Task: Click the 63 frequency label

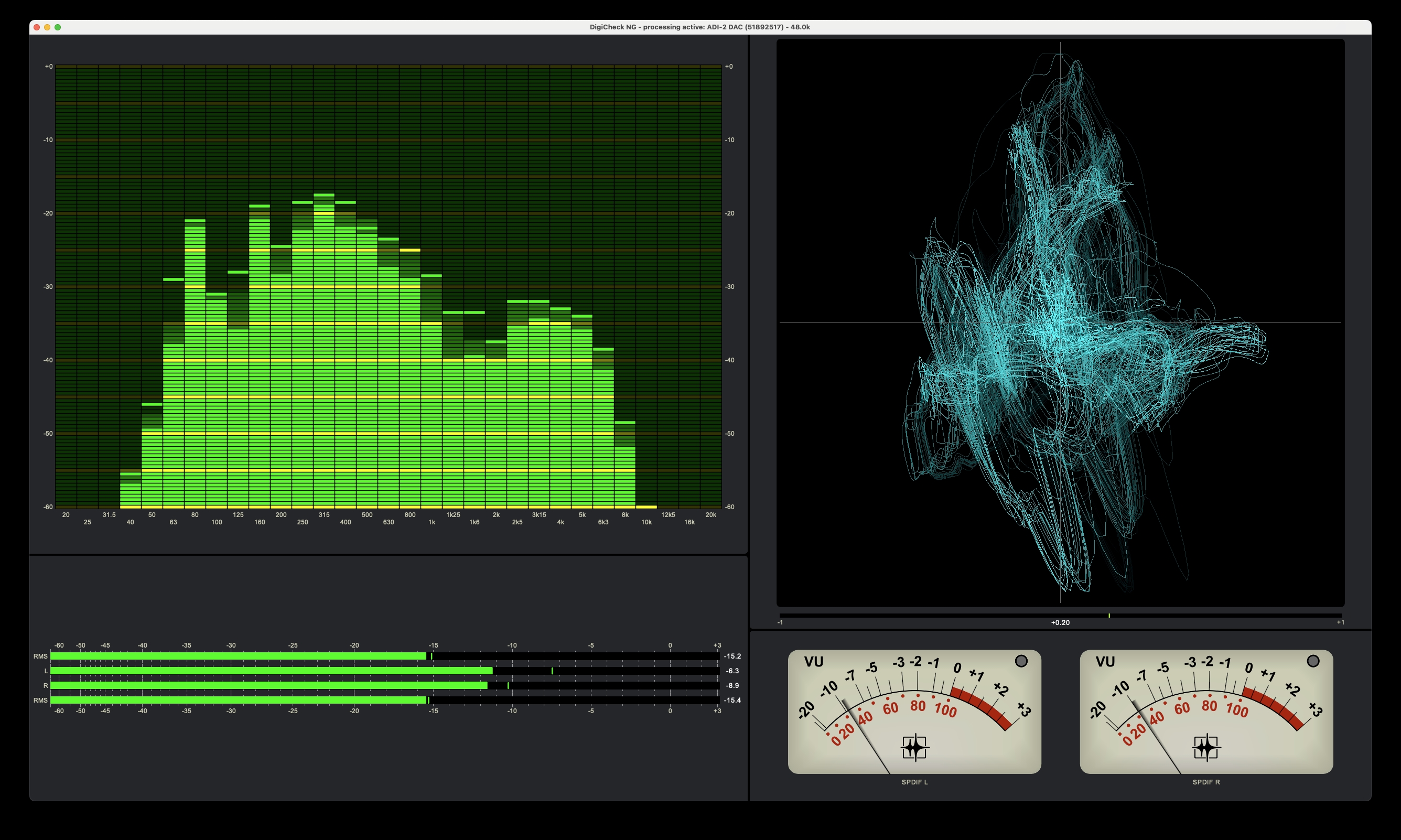Action: pyautogui.click(x=173, y=522)
